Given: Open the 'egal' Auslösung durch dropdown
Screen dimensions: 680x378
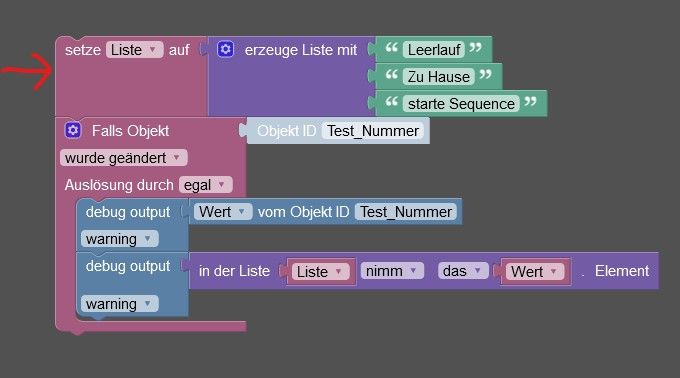Looking at the screenshot, I should tap(206, 185).
